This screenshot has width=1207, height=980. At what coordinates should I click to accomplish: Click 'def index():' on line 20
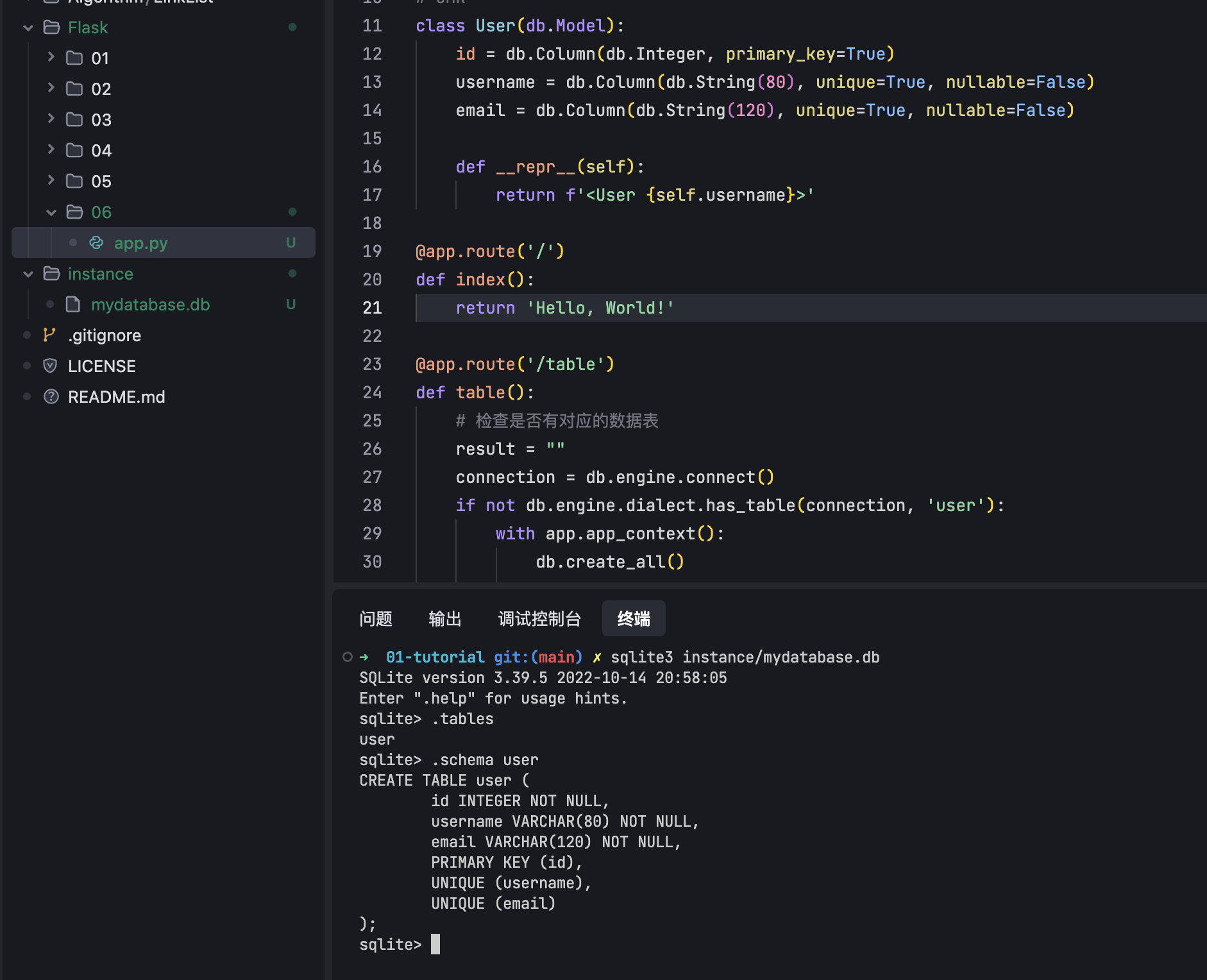[475, 280]
